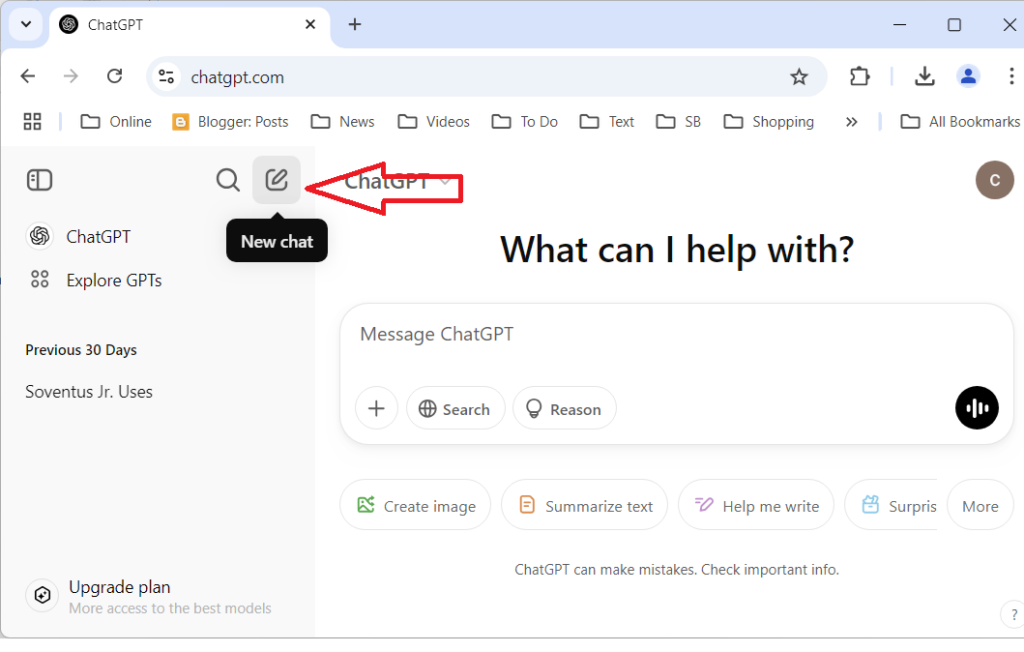Open the Extensions puzzle icon
Viewport: 1024px width, 652px height.
pyautogui.click(x=859, y=76)
